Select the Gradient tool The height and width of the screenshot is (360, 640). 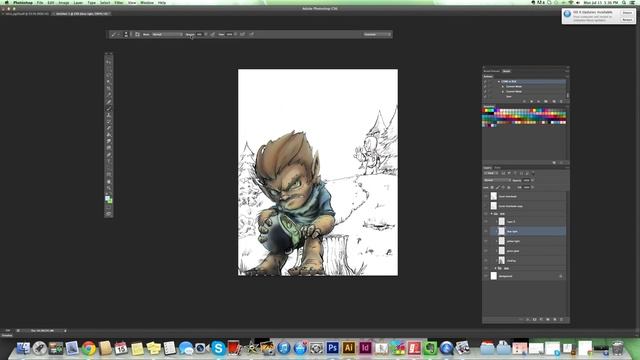click(109, 135)
